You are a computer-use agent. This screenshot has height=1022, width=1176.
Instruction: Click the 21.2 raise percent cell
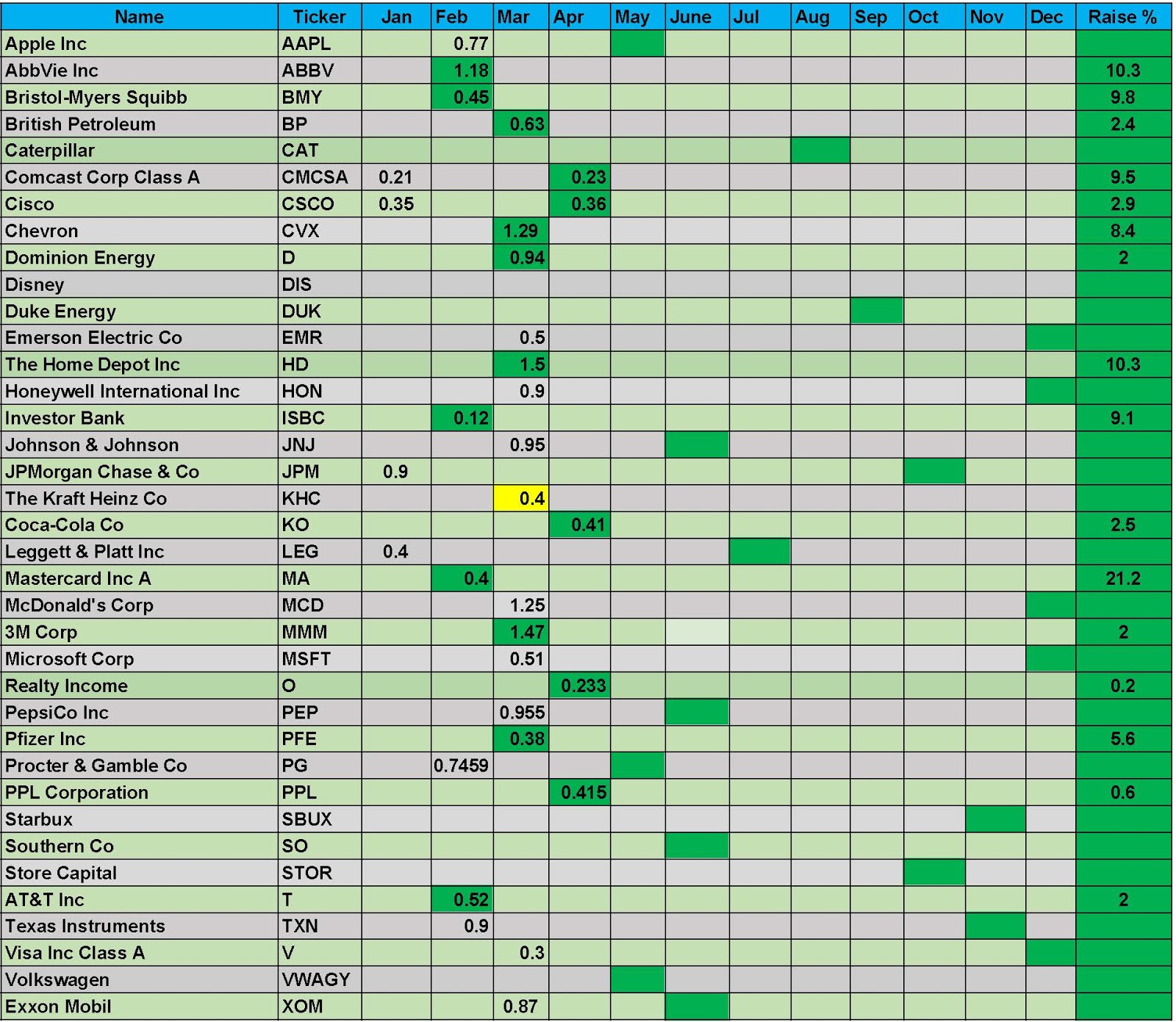click(x=1123, y=578)
